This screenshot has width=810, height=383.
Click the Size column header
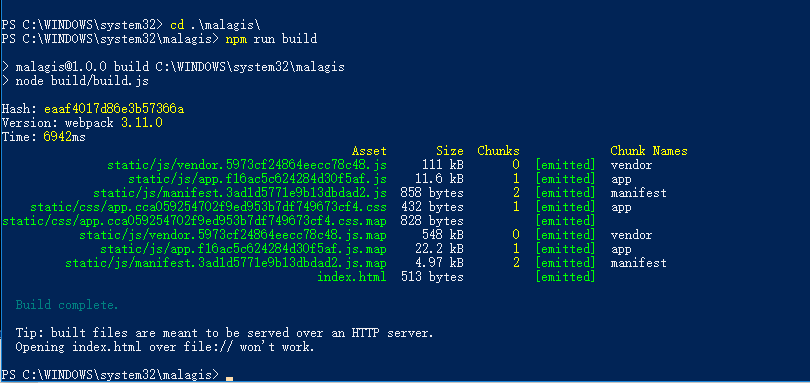[x=449, y=151]
